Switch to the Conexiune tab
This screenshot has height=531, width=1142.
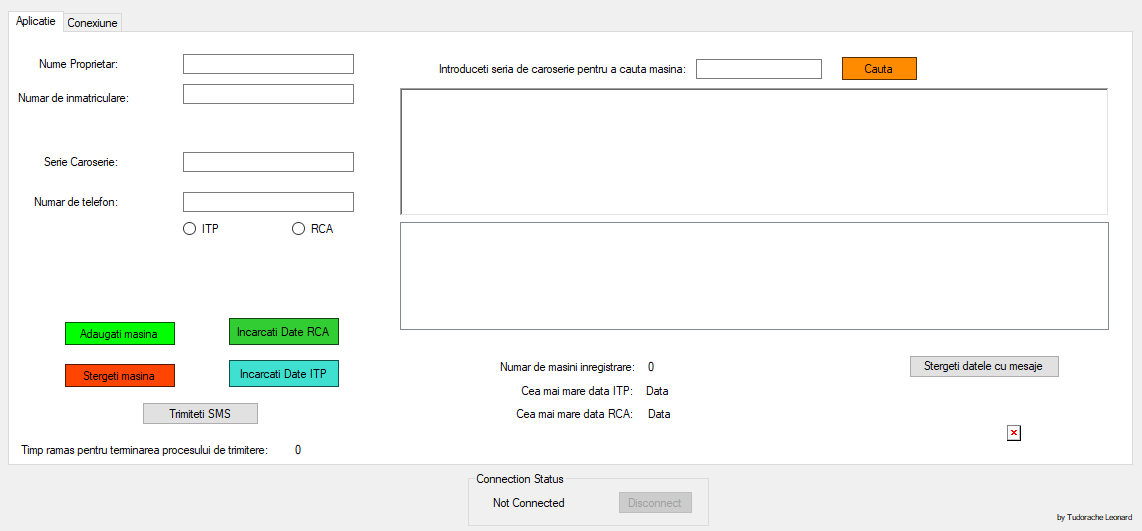pyautogui.click(x=92, y=23)
